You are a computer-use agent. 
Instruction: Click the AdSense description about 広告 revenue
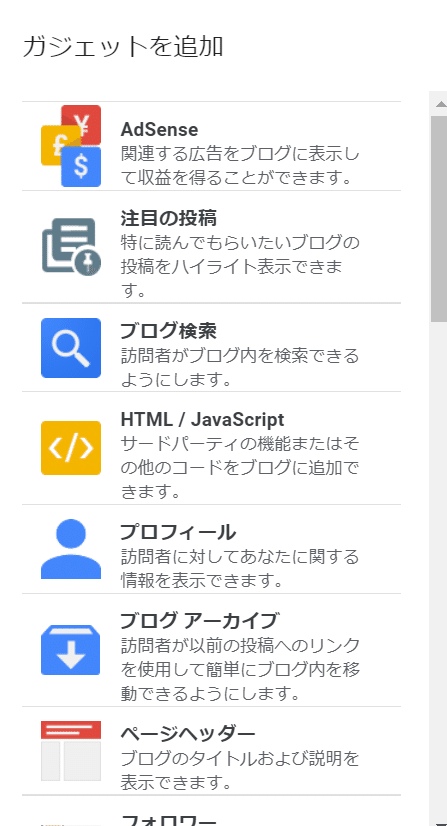pos(240,165)
